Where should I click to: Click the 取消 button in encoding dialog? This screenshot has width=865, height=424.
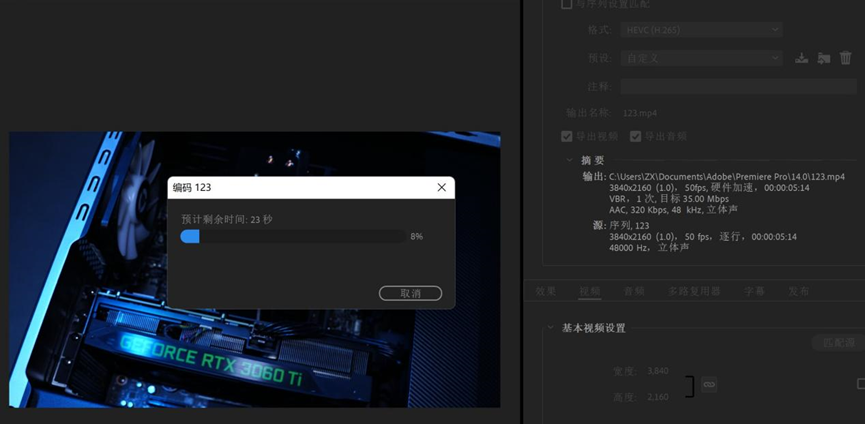(x=410, y=293)
